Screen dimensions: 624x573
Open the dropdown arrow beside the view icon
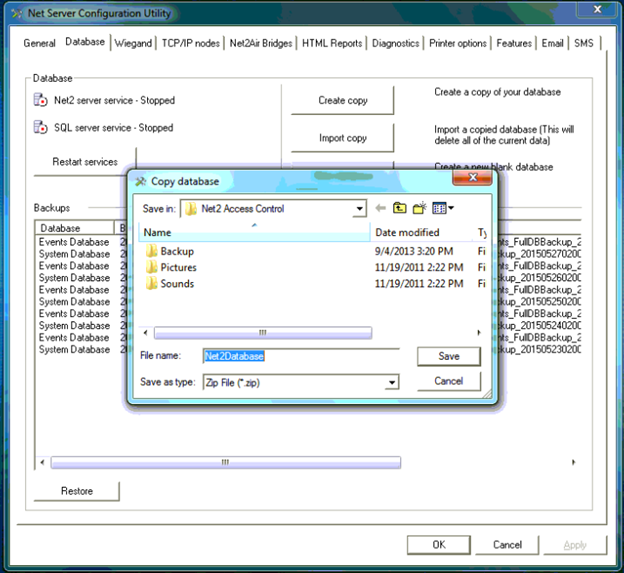click(451, 208)
